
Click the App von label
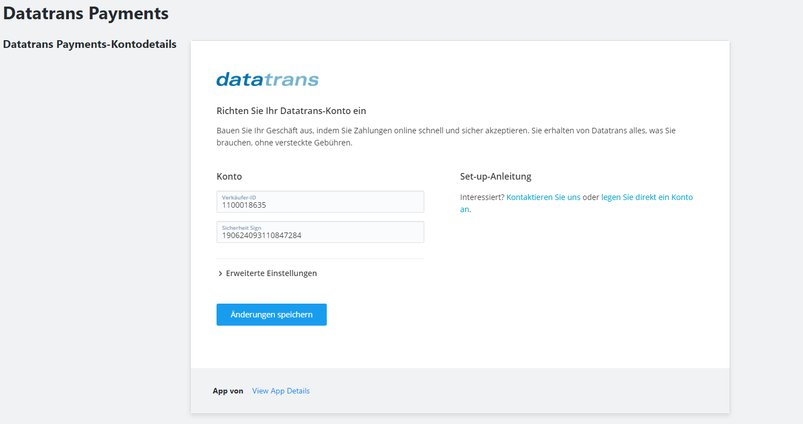pos(228,391)
